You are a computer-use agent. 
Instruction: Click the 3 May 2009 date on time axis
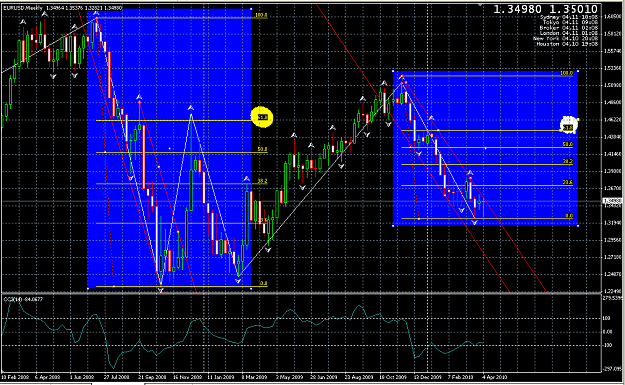click(x=289, y=377)
